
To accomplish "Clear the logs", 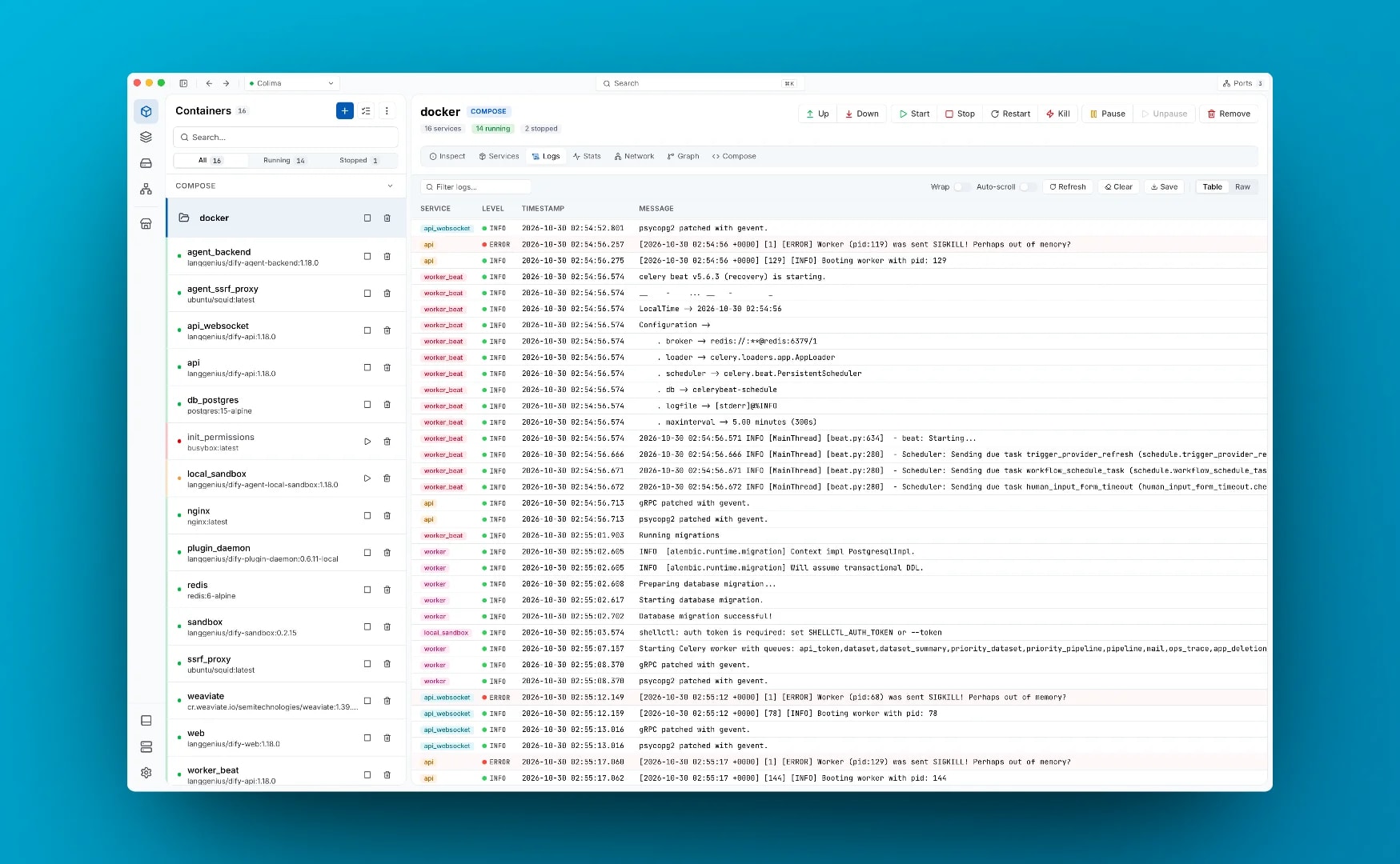I will 1118,187.
